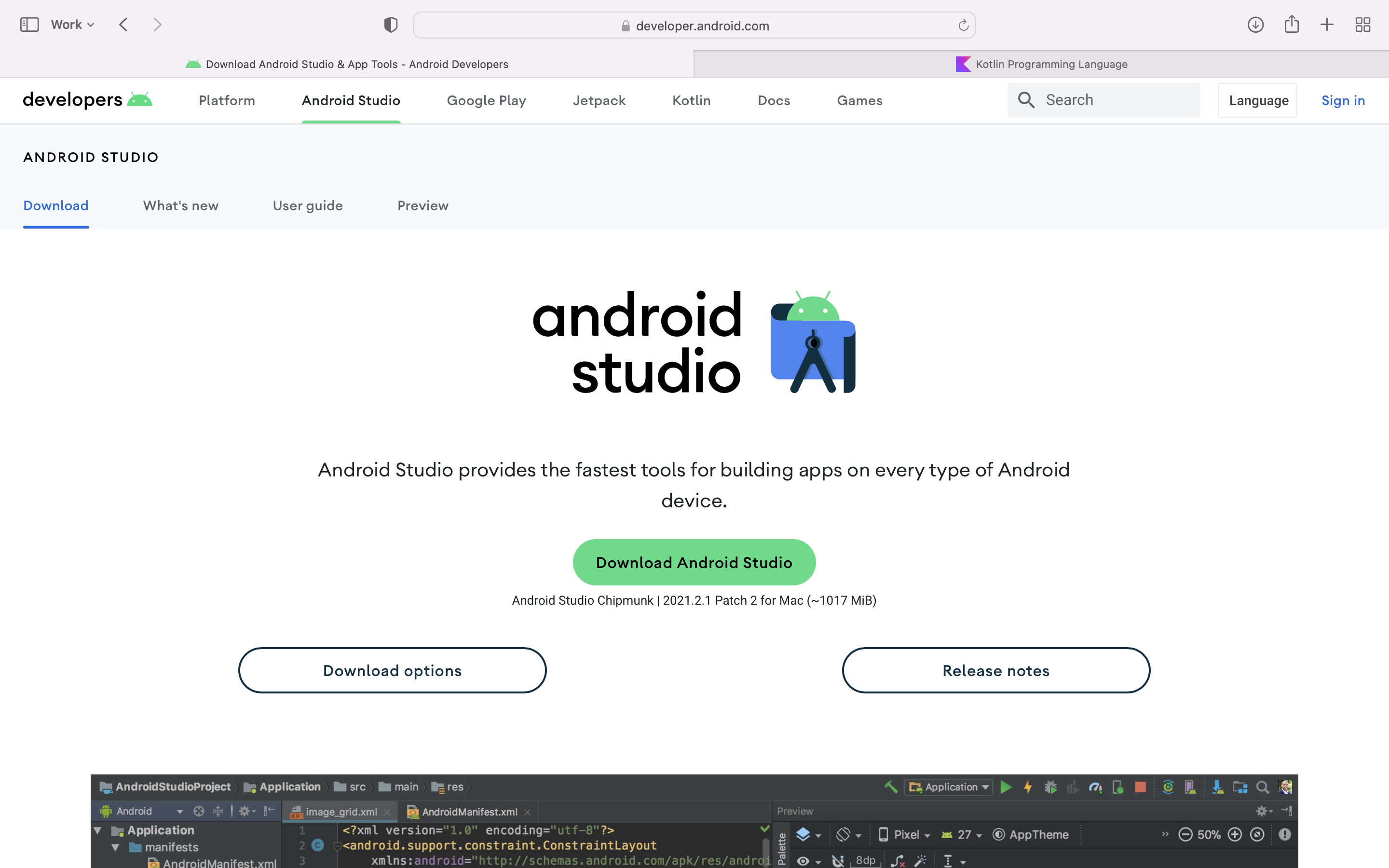Open the What's new tab
Screen dimensions: 1389x868
click(180, 205)
